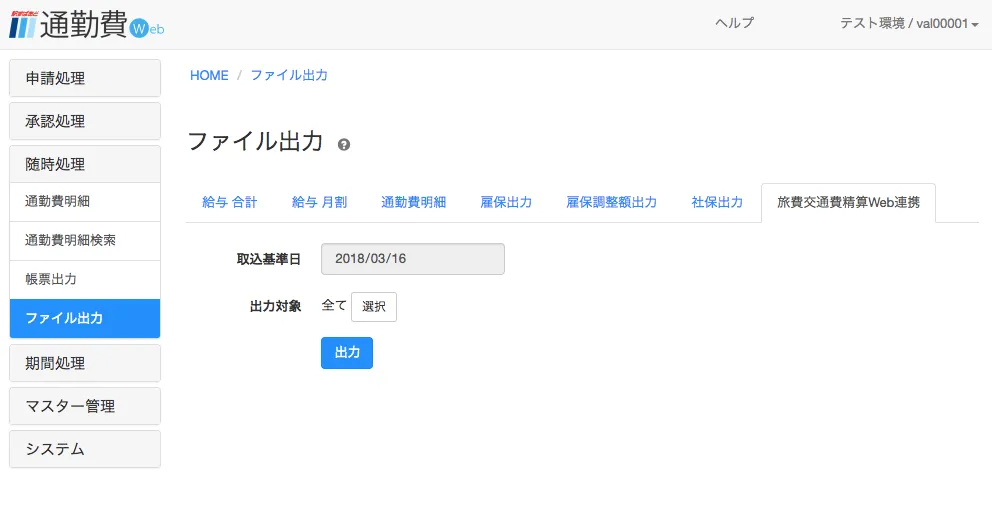Image resolution: width=992 pixels, height=520 pixels.
Task: Open 帳票出力 from the sidebar
Action: 85,280
